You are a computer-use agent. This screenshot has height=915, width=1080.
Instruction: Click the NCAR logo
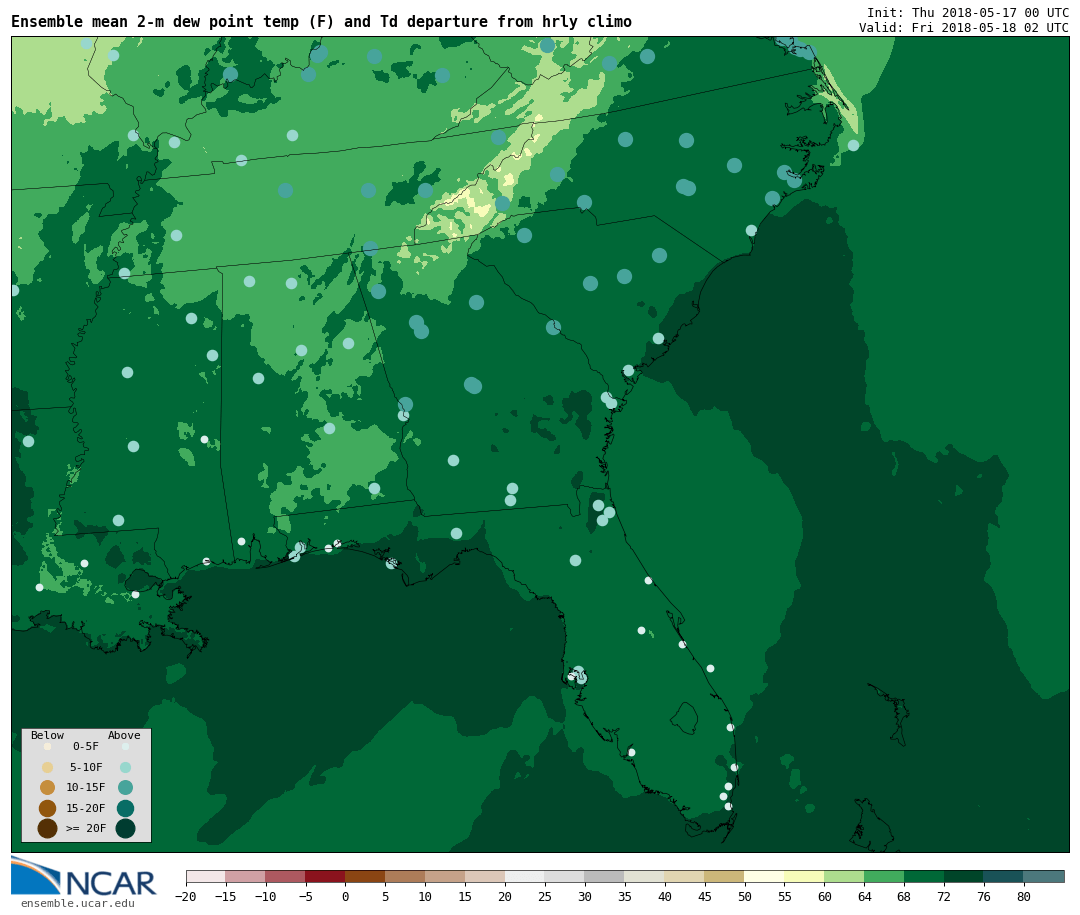(84, 876)
